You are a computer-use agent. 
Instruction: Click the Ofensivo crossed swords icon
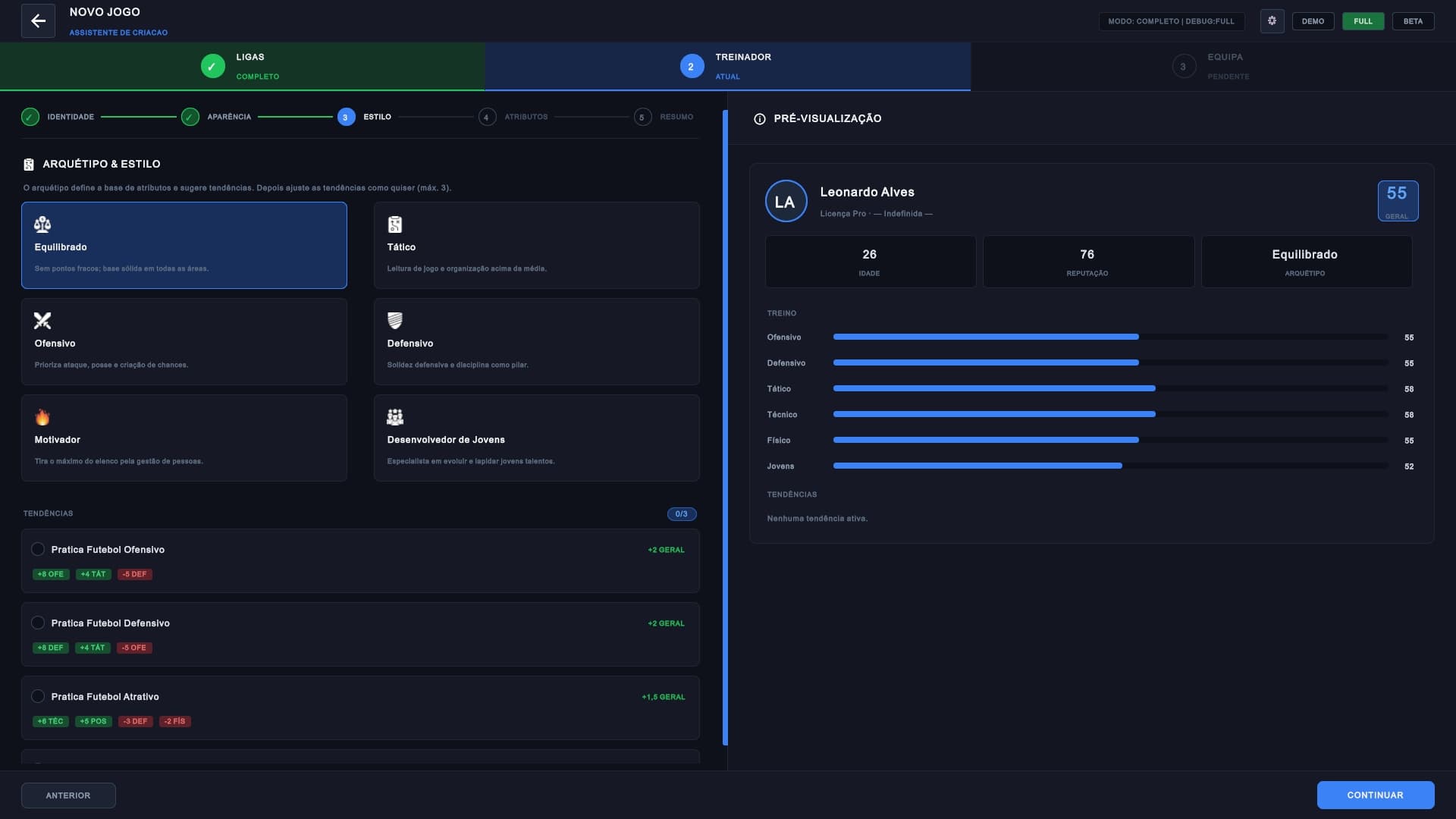click(42, 321)
